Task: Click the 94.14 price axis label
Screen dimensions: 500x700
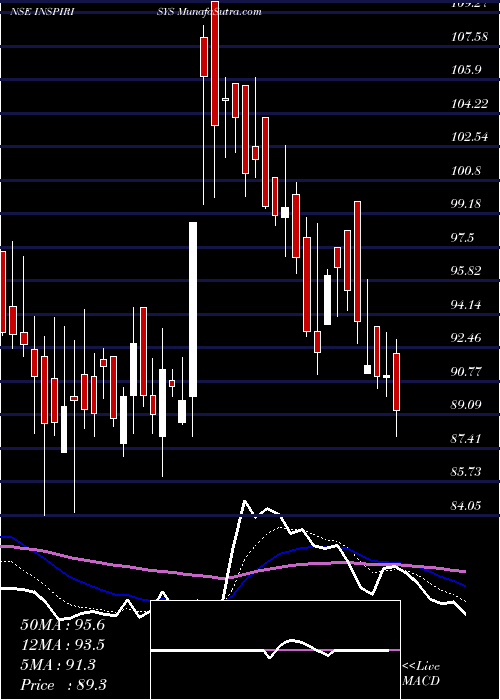Action: pos(467,304)
